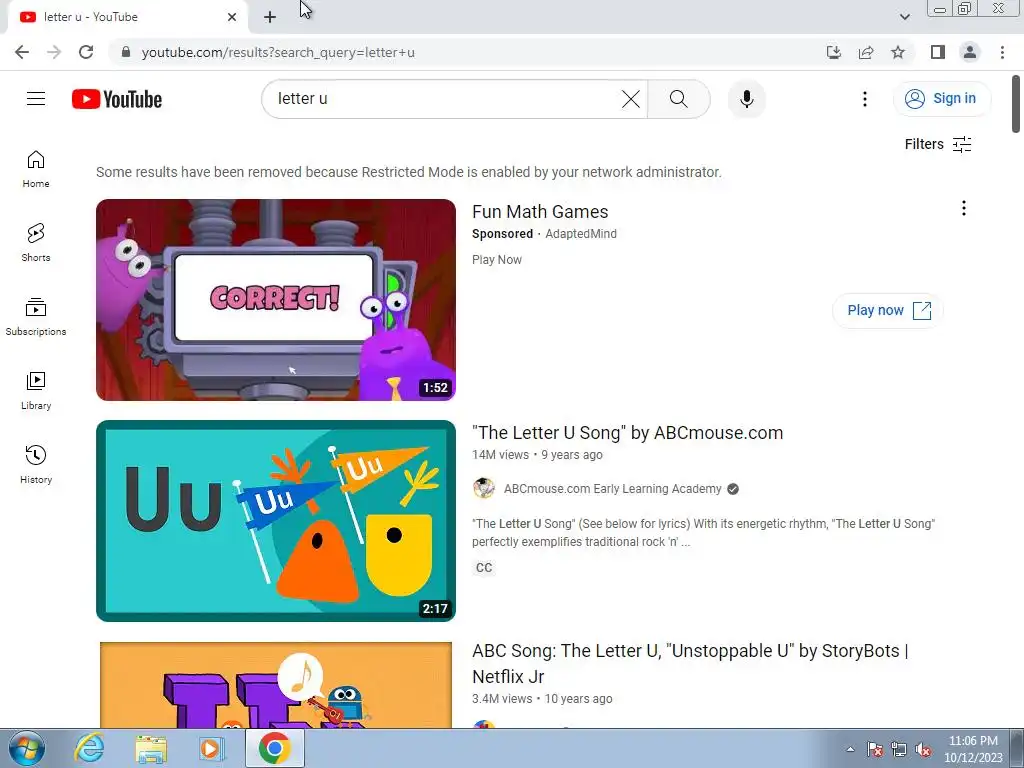
Task: Open a new tab with plus
Action: tap(270, 18)
